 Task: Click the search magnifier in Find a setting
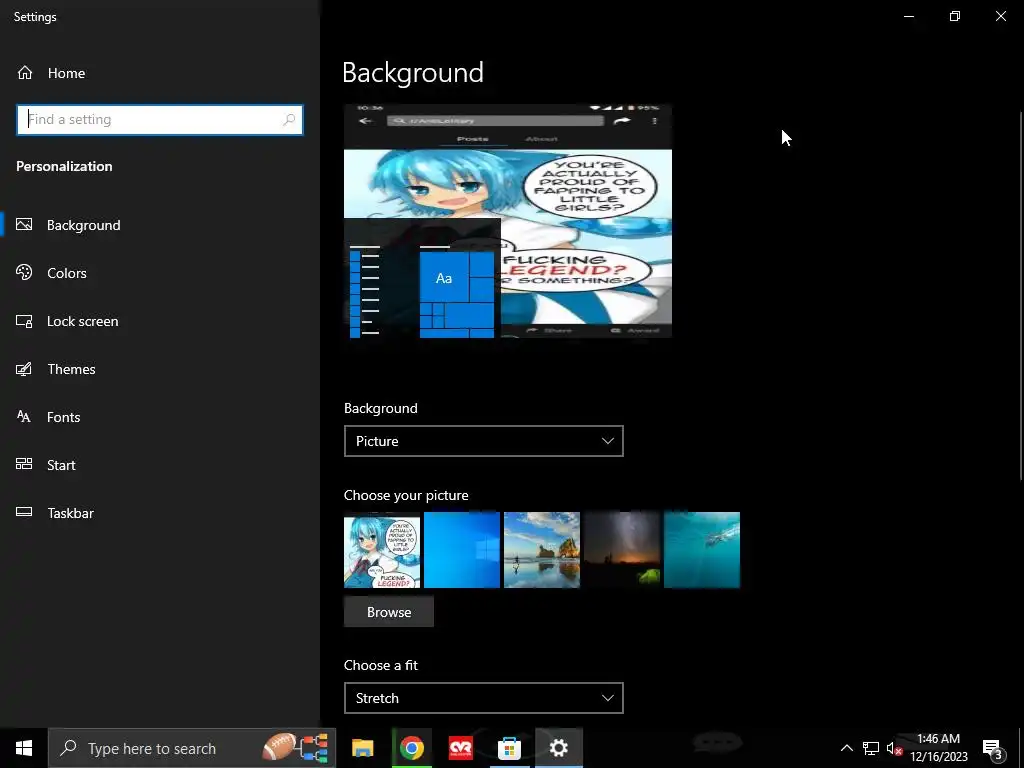point(289,120)
